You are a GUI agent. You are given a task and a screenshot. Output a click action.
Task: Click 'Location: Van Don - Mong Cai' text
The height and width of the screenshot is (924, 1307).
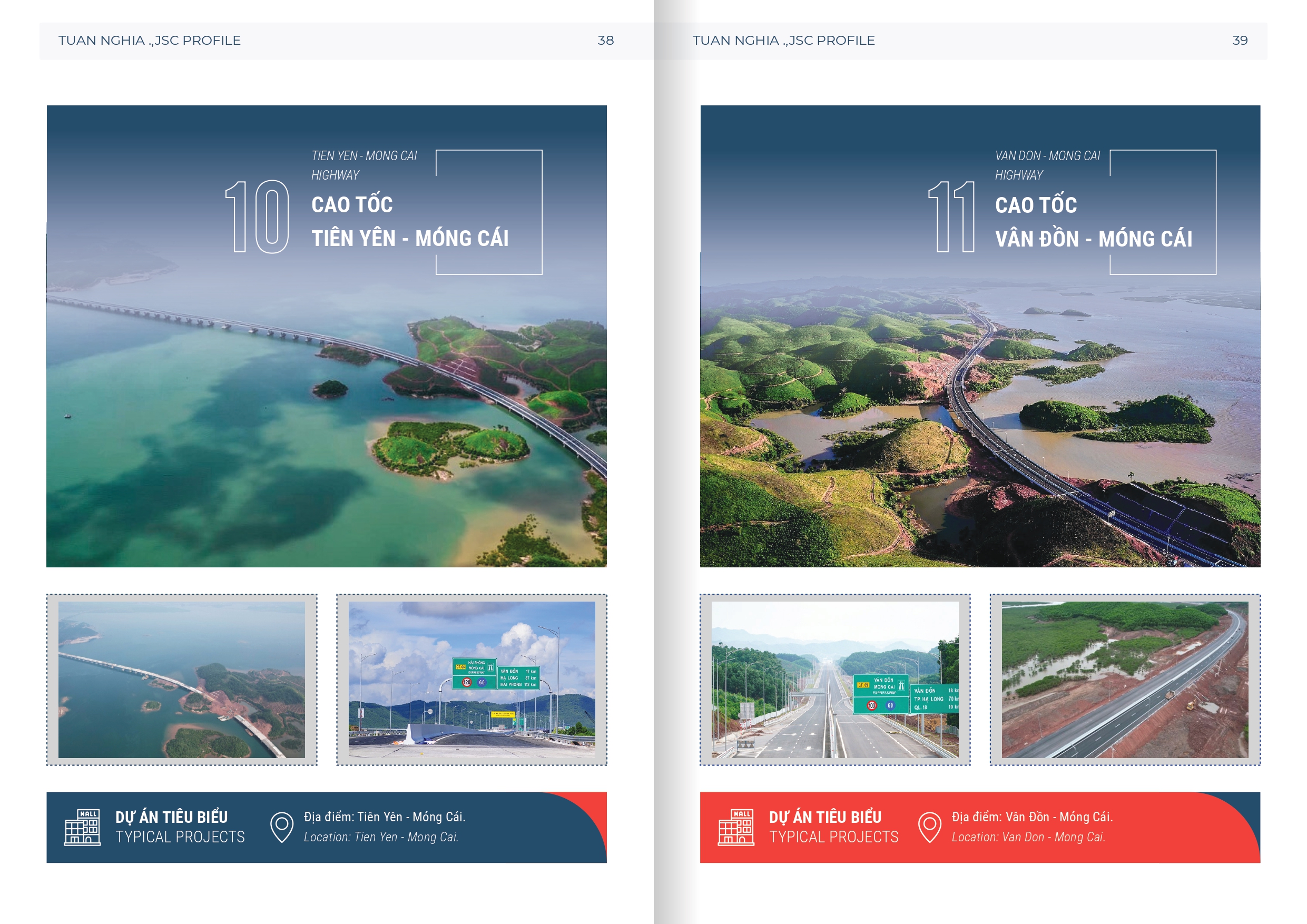[x=1028, y=837]
